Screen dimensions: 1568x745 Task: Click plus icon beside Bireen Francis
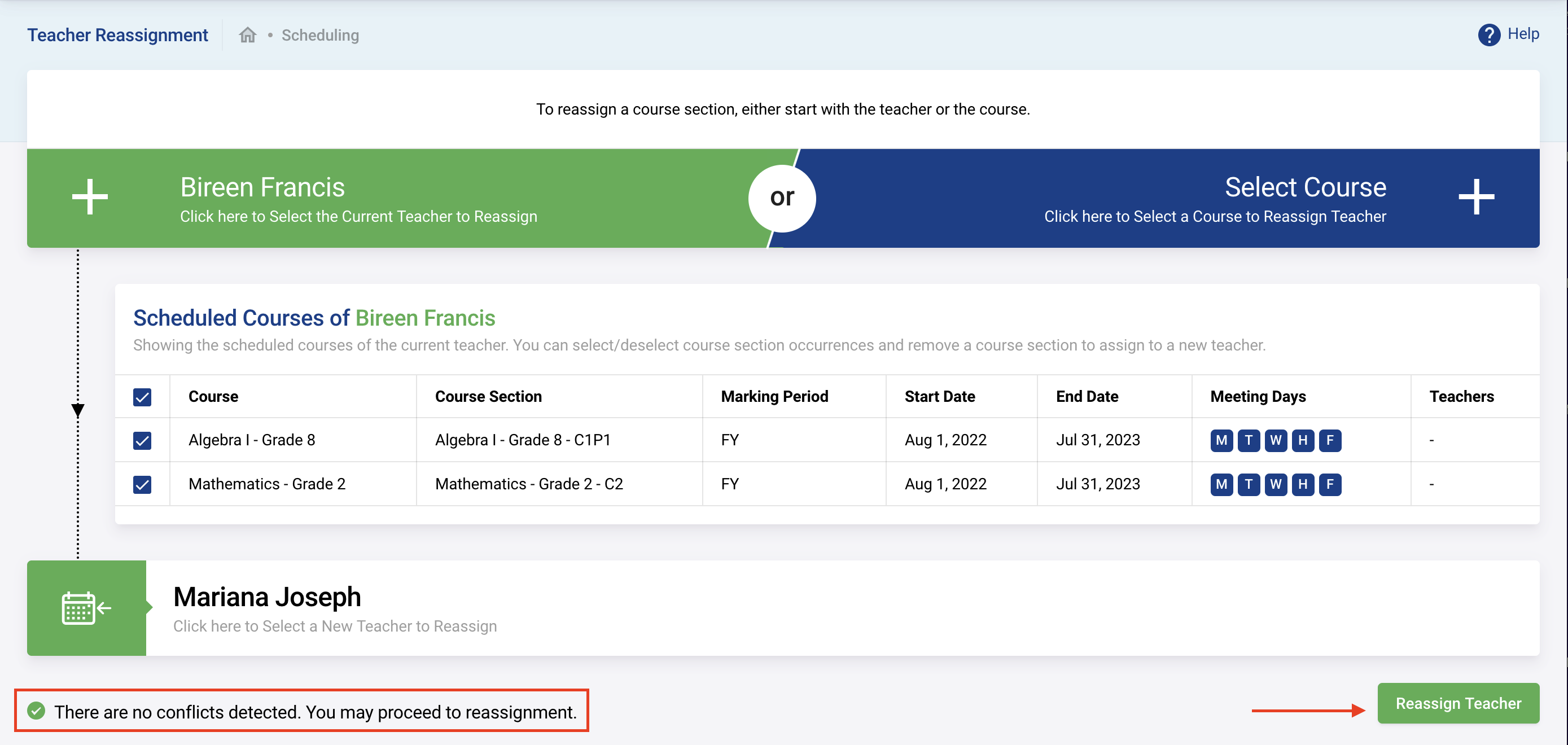tap(90, 197)
